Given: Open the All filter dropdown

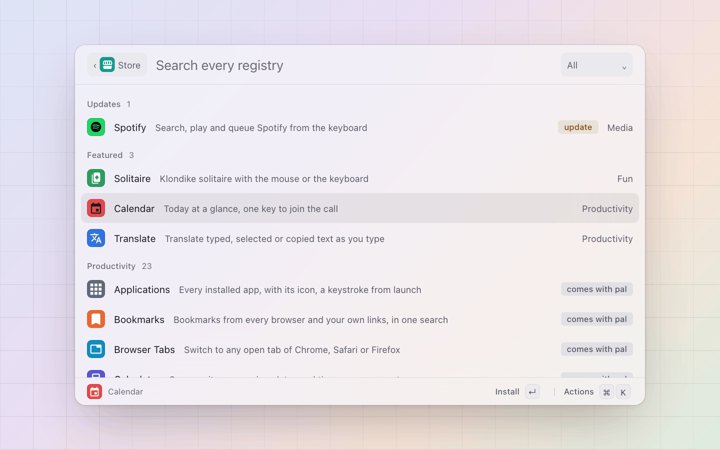Looking at the screenshot, I should click(x=596, y=65).
